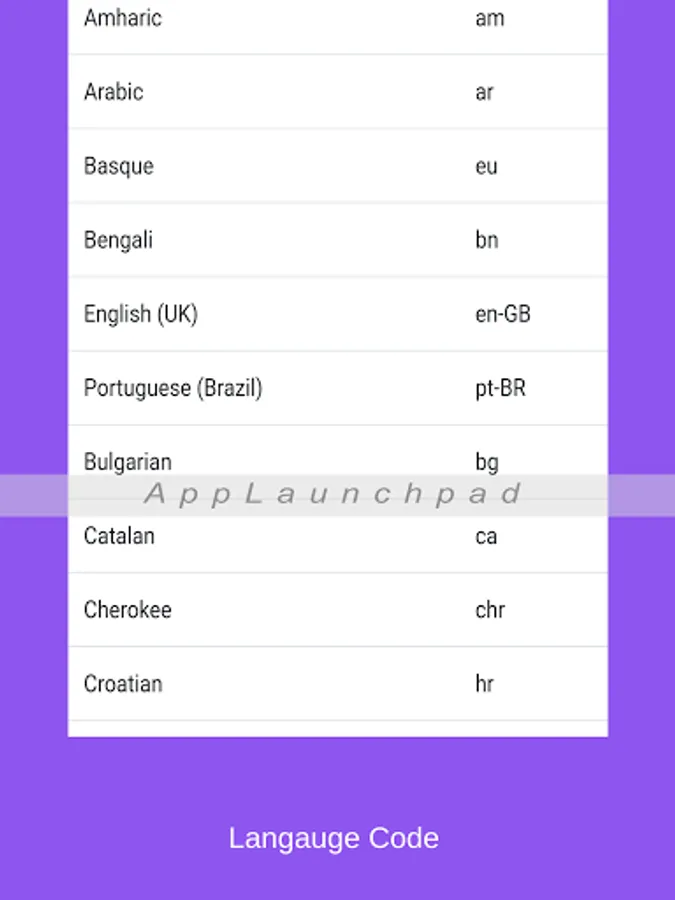Select the 'eu' language code
Viewport: 675px width, 900px height.
pyautogui.click(x=486, y=166)
